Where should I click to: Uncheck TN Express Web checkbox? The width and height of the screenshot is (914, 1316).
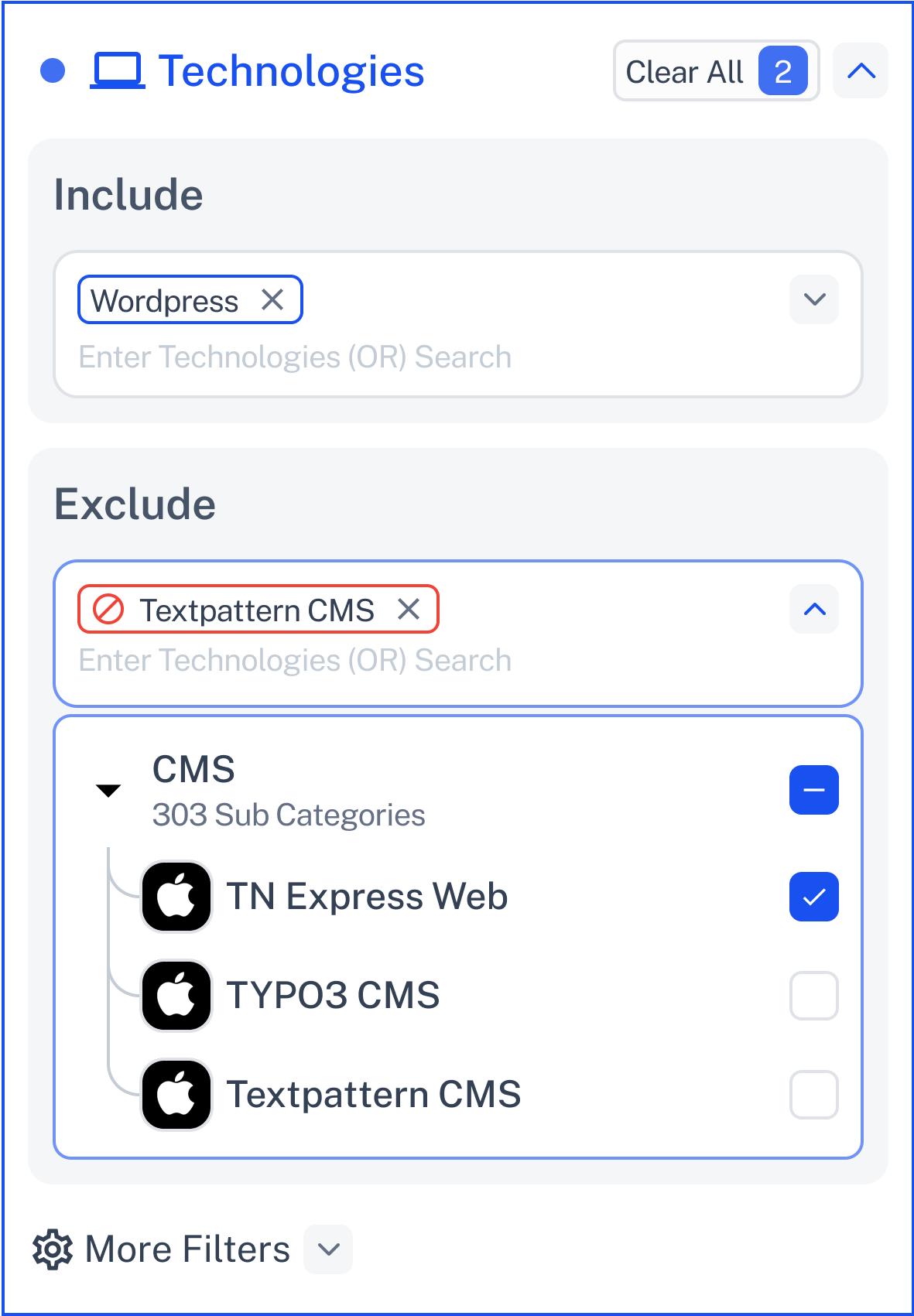(813, 897)
